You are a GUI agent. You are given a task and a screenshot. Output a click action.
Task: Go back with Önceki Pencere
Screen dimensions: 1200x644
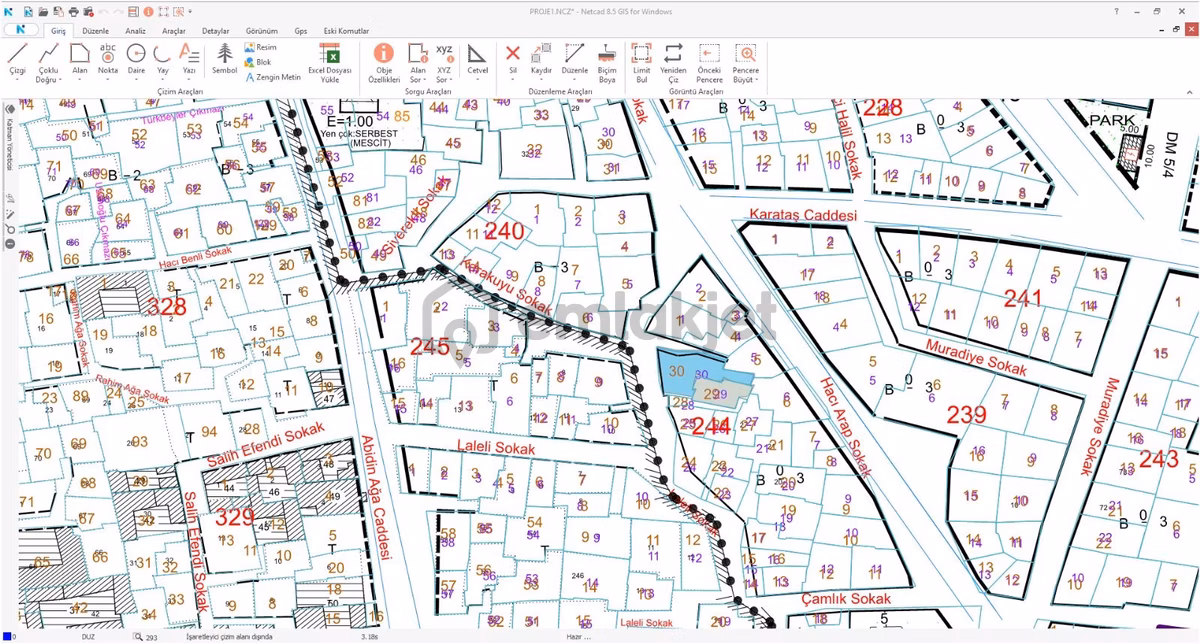(x=710, y=62)
